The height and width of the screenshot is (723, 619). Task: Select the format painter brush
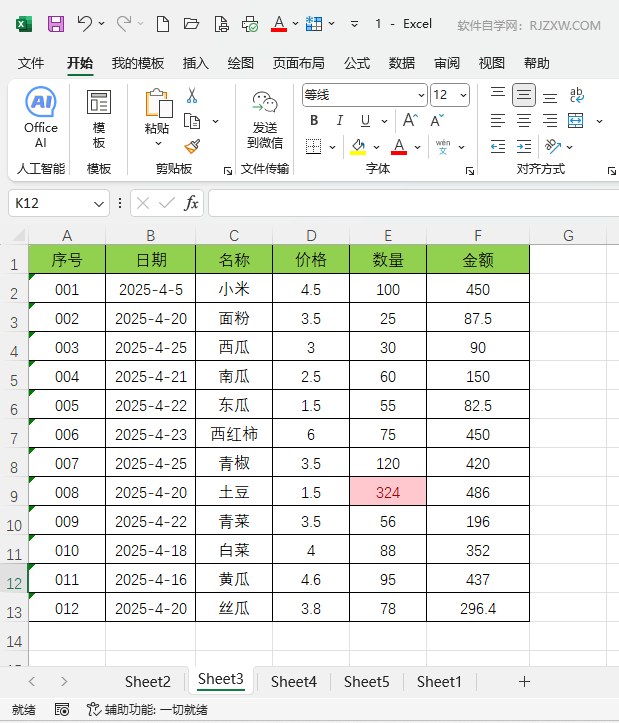(192, 147)
